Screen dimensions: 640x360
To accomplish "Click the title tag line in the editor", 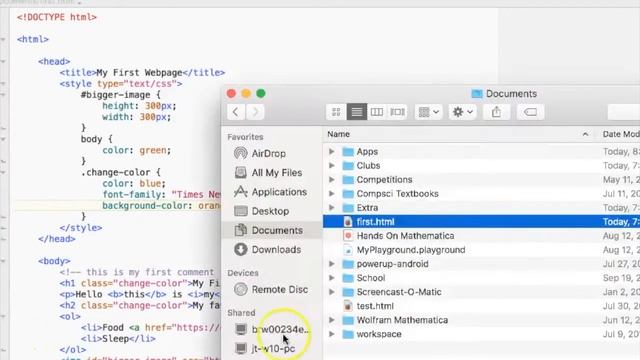I will [142, 73].
